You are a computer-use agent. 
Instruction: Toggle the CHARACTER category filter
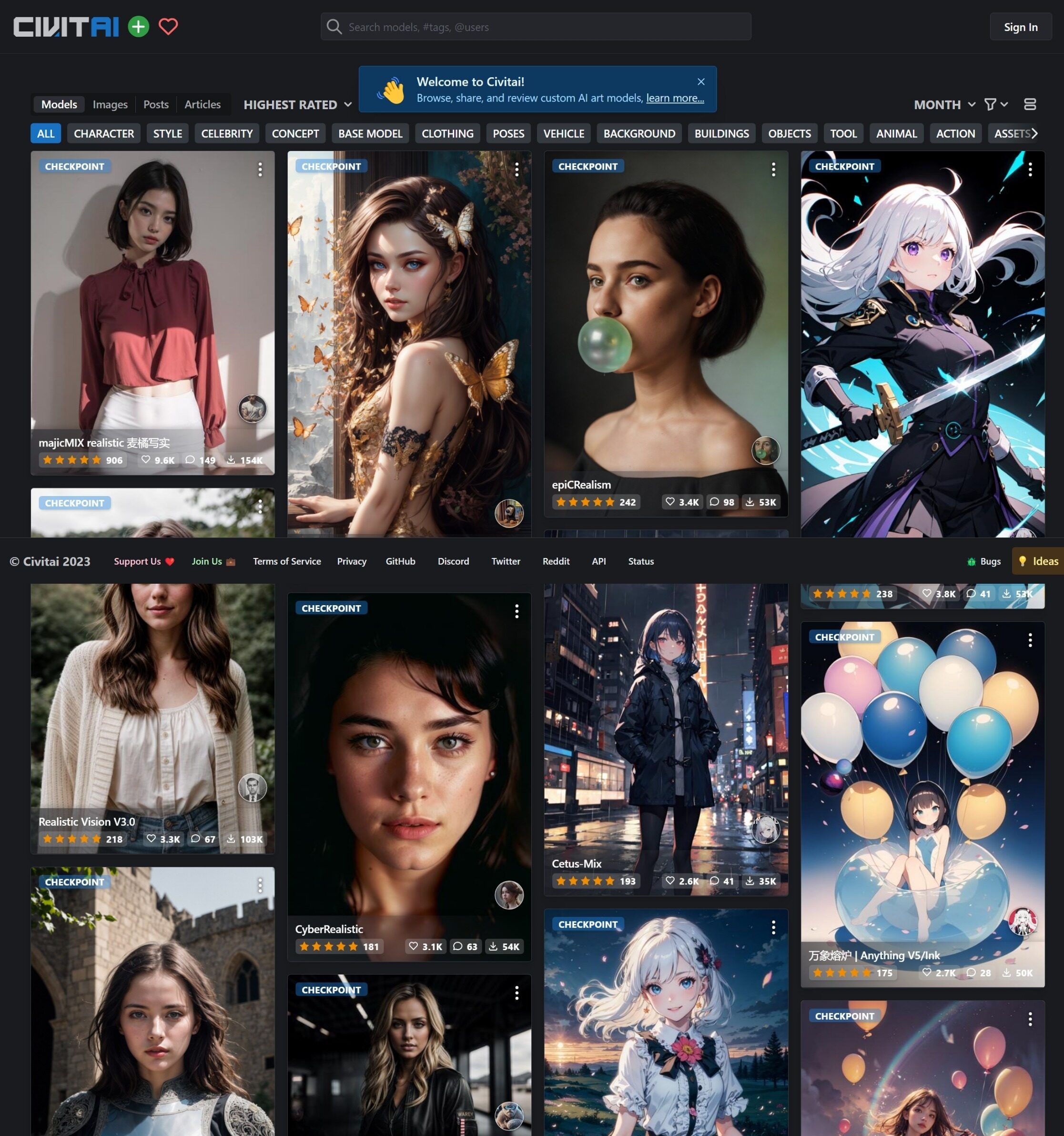click(x=103, y=134)
